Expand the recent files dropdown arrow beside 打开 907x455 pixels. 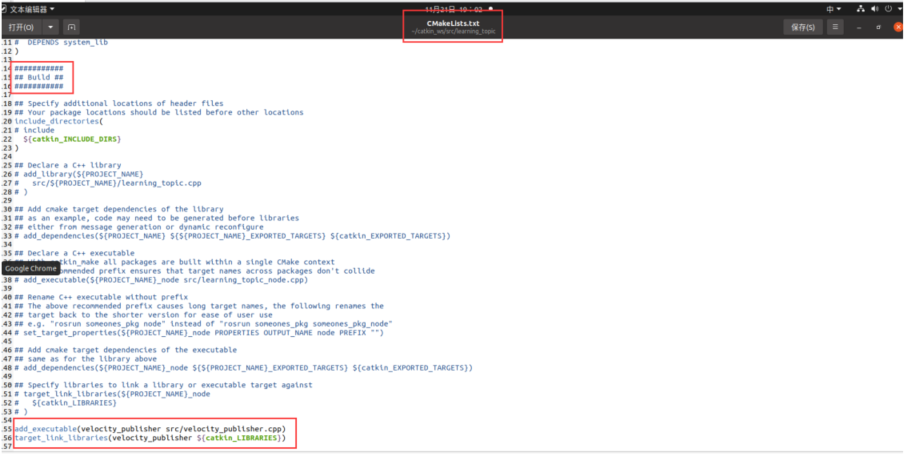point(50,27)
